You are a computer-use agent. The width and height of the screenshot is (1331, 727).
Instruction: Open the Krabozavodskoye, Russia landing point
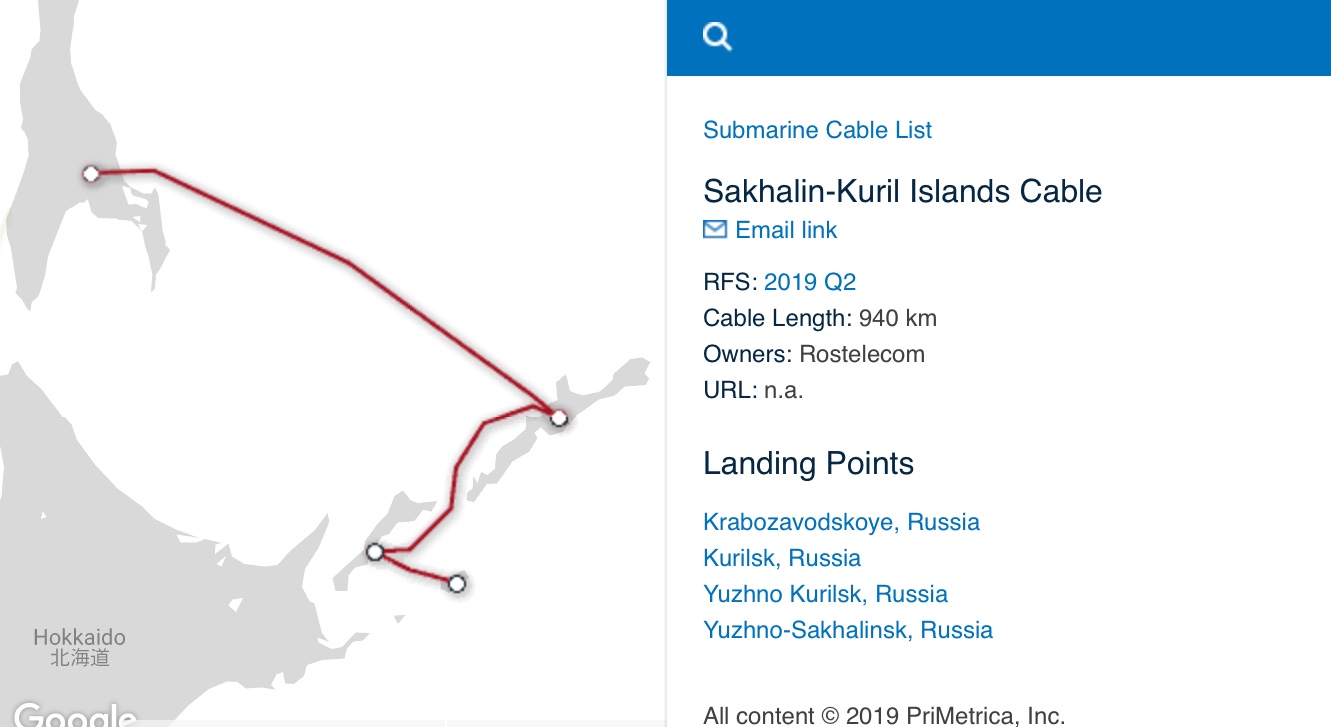tap(841, 522)
